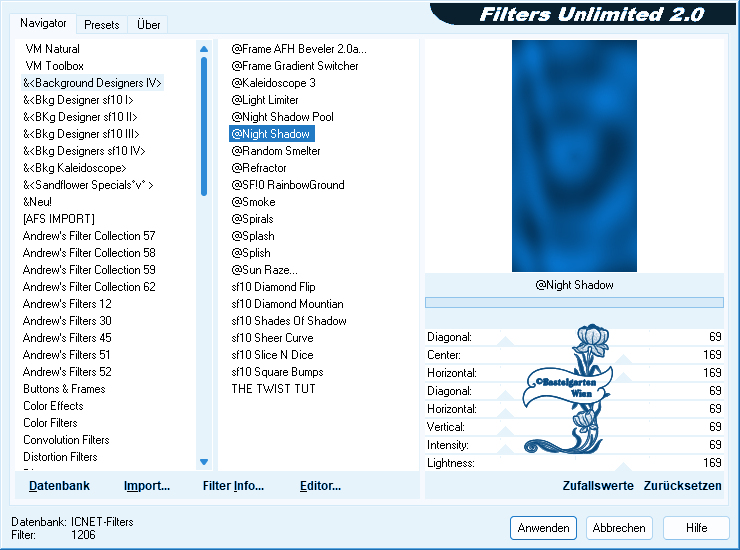
Task: Select &<Bkg Designer sf10 III> category
Action: coord(81,134)
